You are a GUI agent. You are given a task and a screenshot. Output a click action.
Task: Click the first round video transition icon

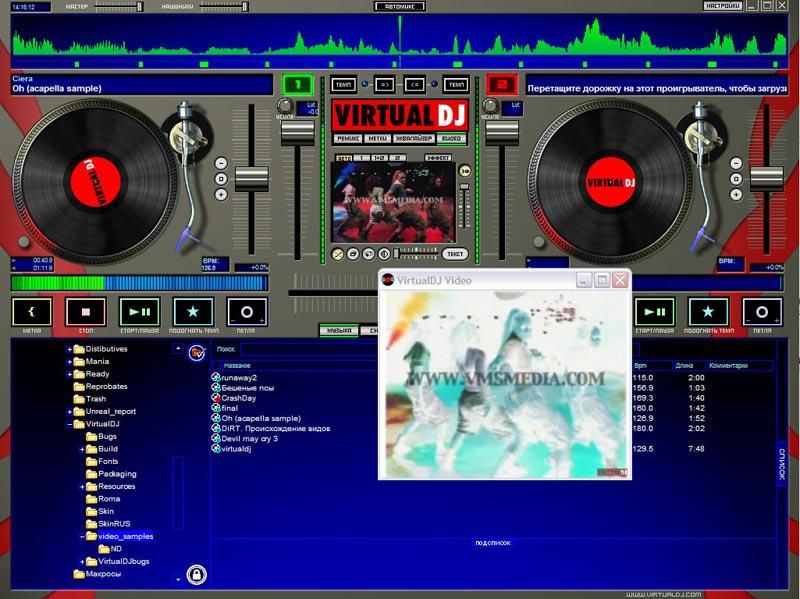click(338, 254)
